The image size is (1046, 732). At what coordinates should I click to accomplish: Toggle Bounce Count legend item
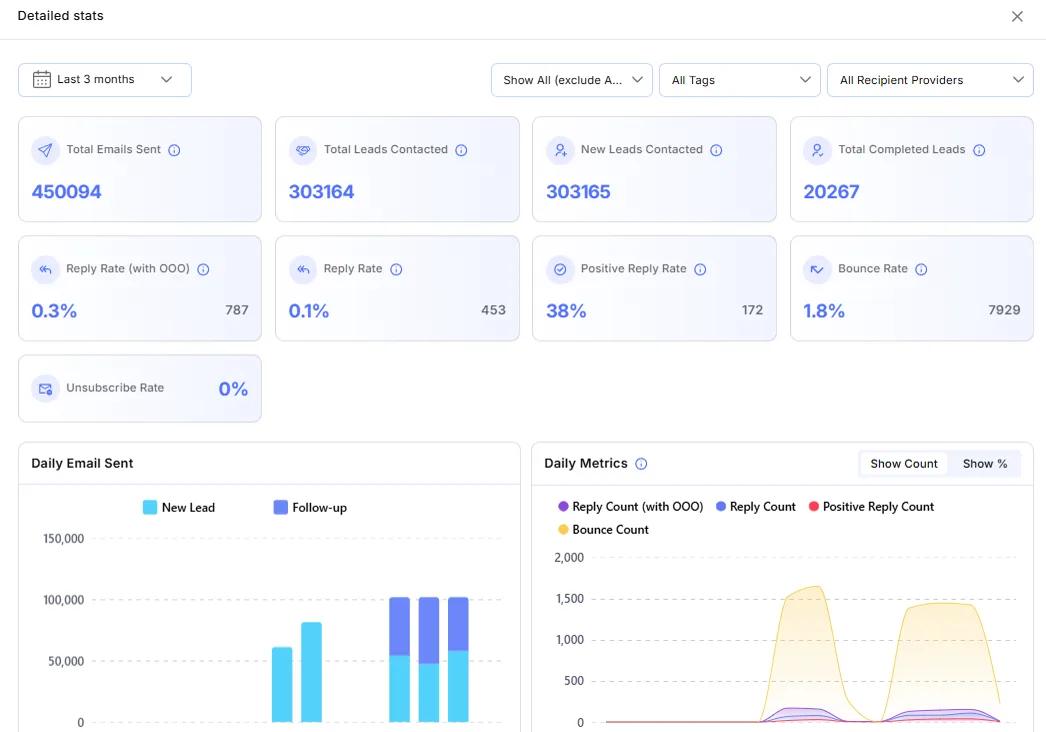603,530
